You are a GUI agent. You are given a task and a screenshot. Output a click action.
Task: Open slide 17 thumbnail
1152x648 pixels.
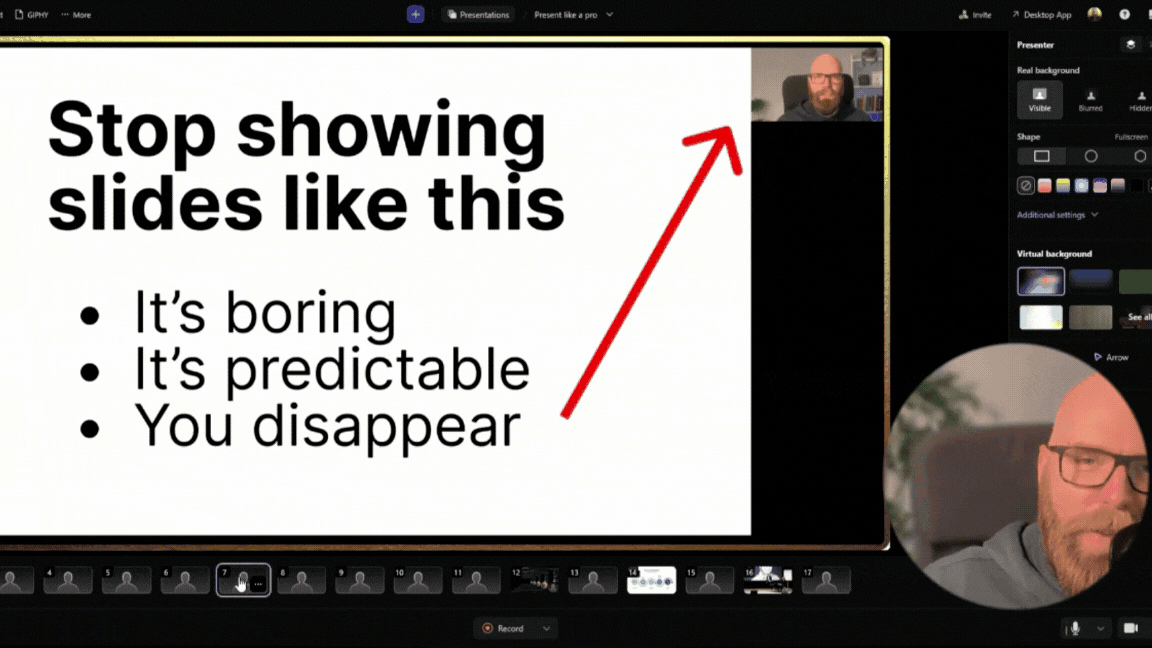click(x=826, y=580)
